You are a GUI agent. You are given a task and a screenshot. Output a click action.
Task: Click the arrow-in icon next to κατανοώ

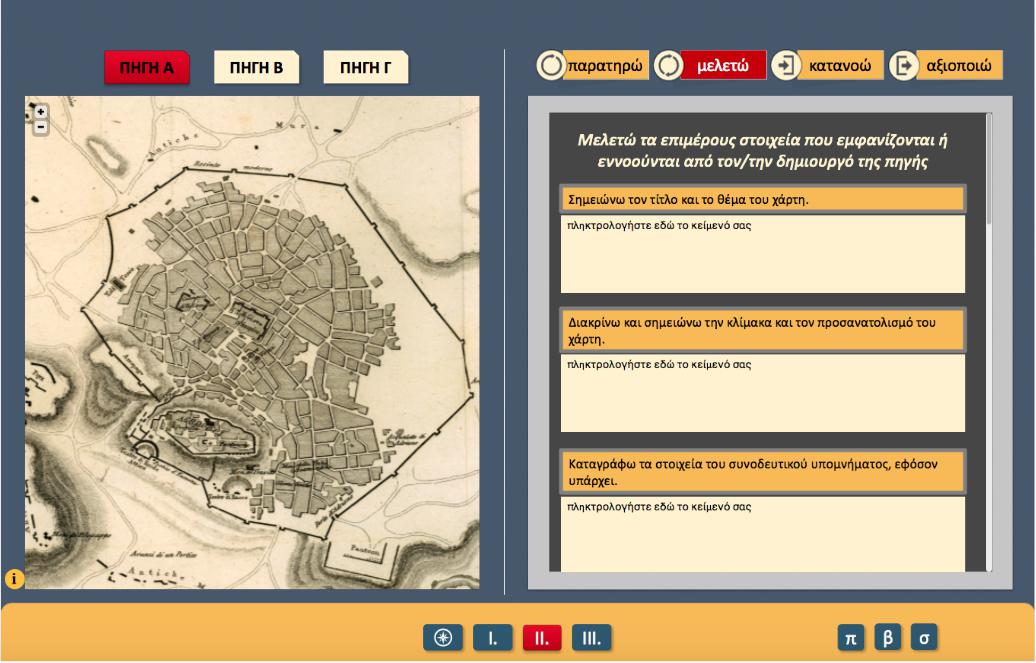pyautogui.click(x=786, y=65)
